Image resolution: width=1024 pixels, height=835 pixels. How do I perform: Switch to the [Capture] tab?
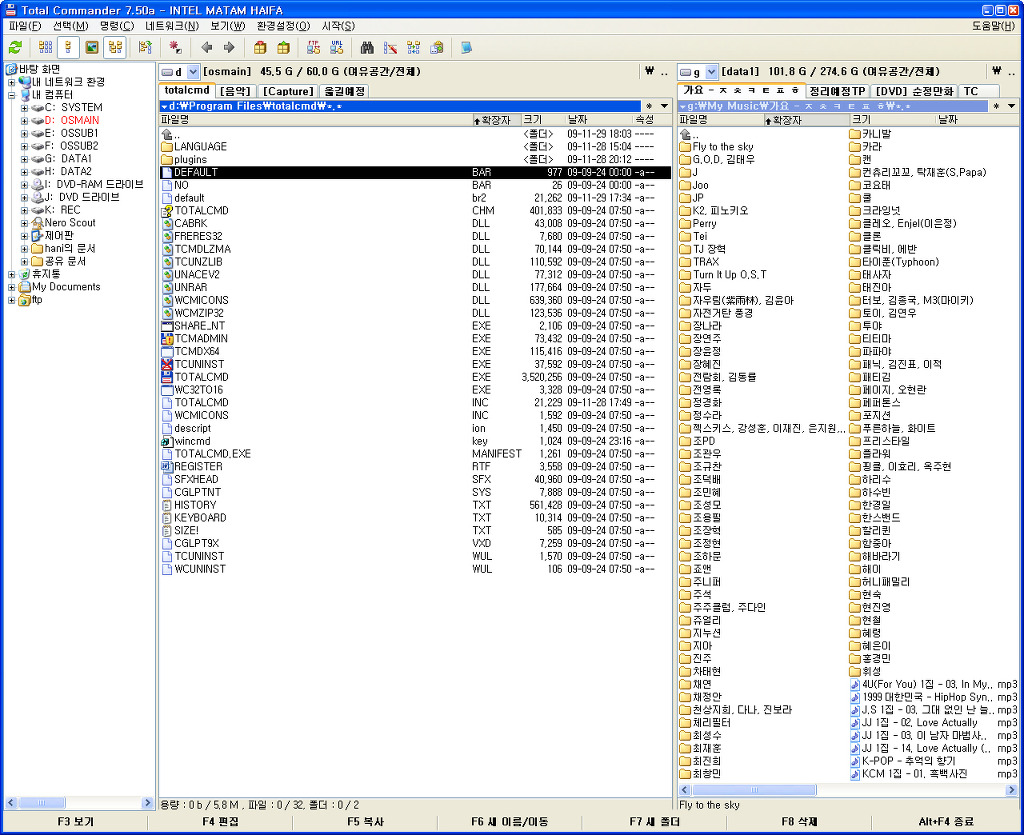click(x=289, y=91)
